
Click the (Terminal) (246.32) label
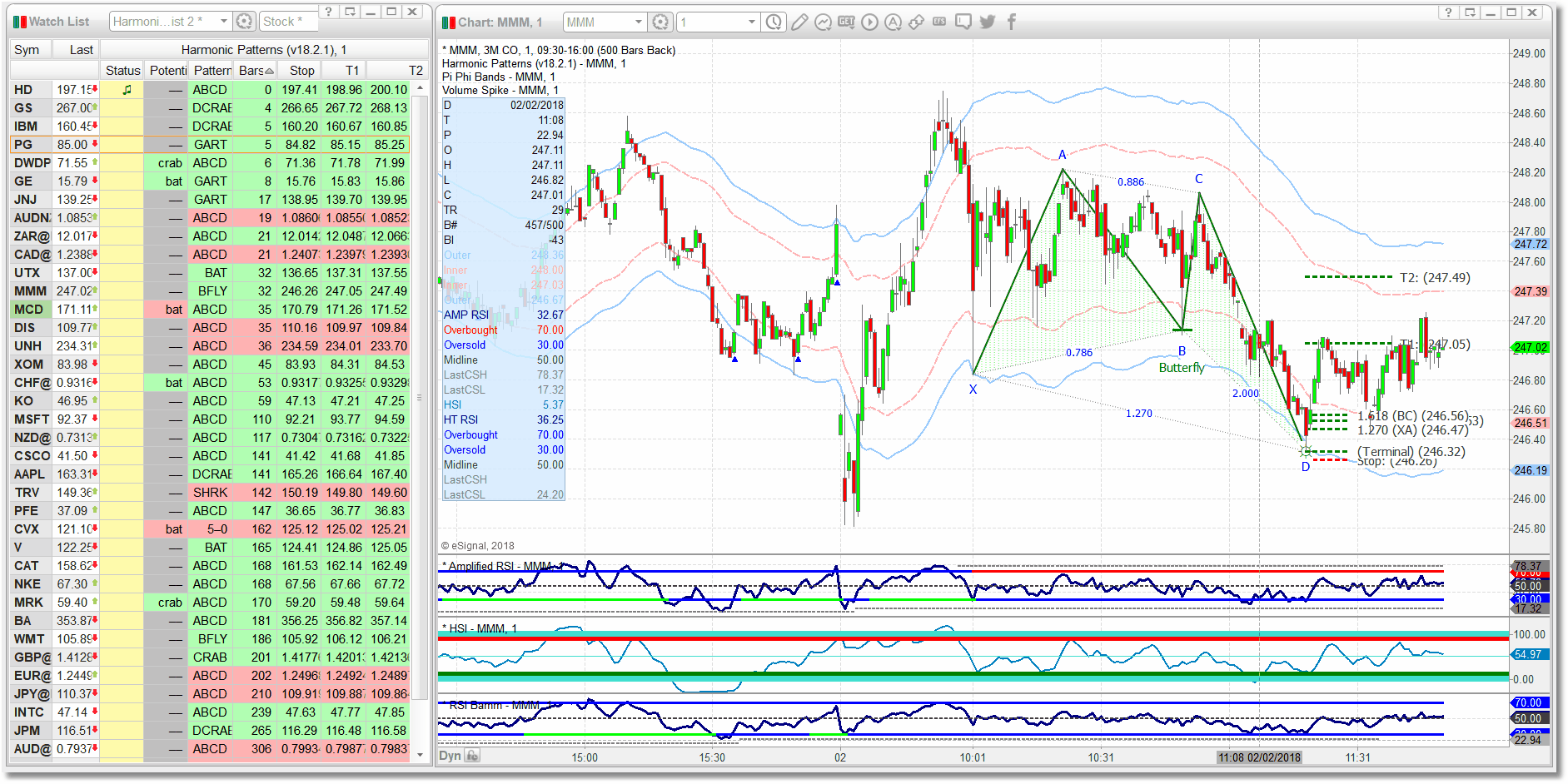click(x=1411, y=452)
